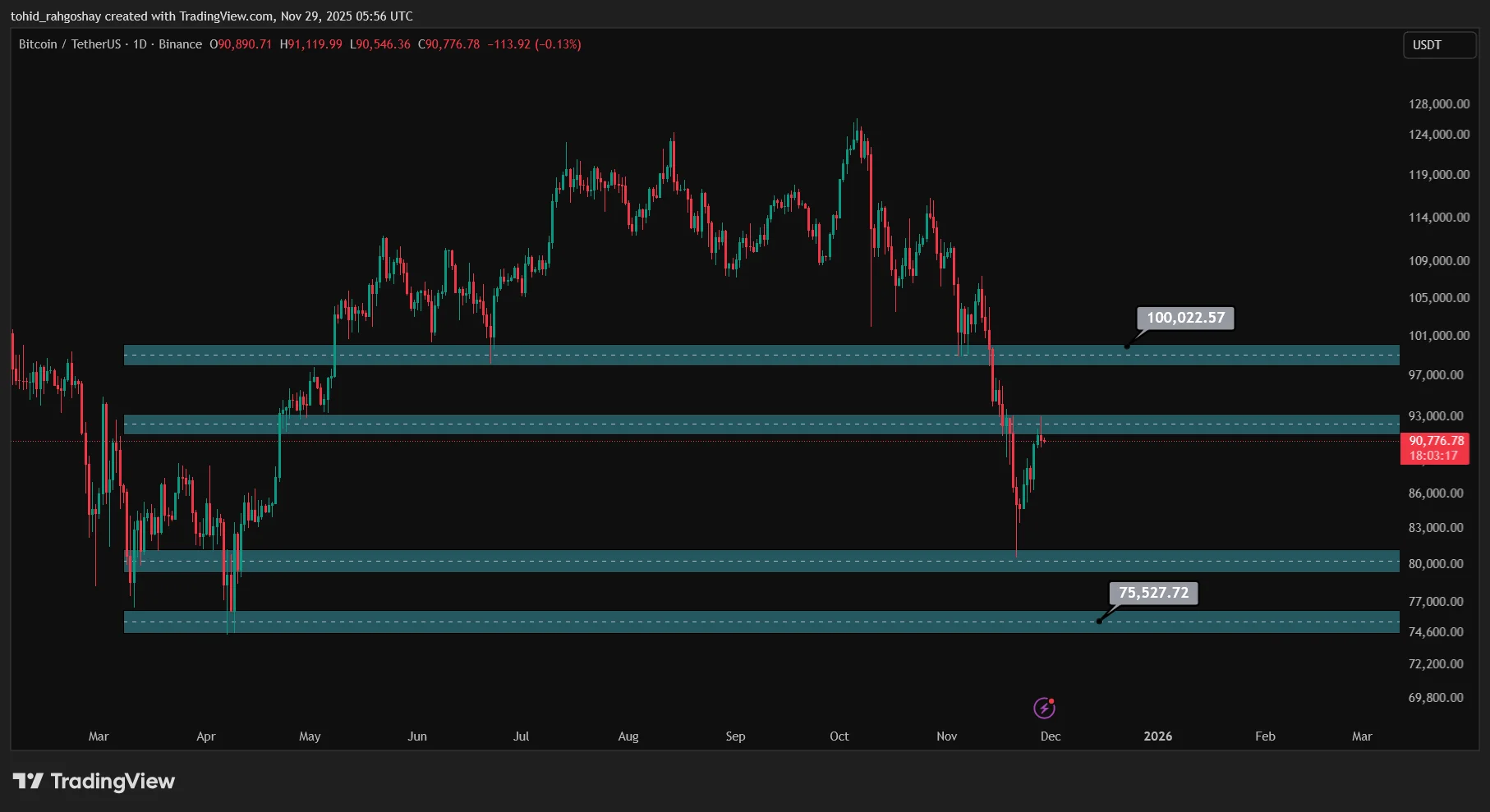Click the red notification dot on the event icon
This screenshot has height=812, width=1490.
point(1052,700)
